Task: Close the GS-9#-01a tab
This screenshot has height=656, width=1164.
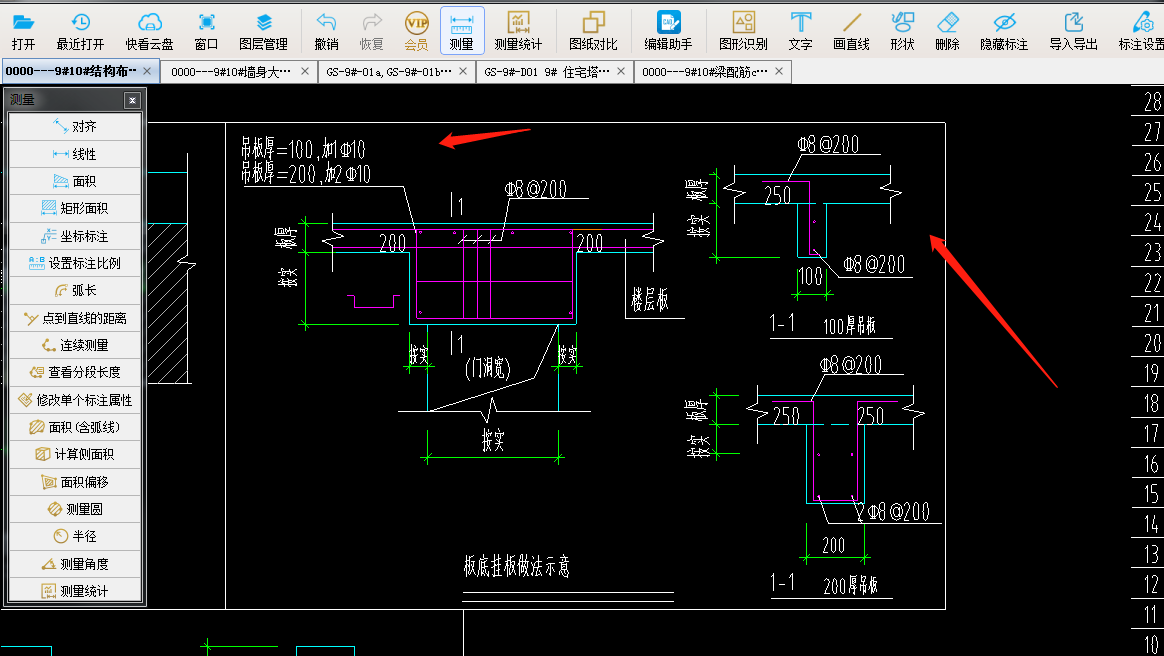Action: click(463, 71)
